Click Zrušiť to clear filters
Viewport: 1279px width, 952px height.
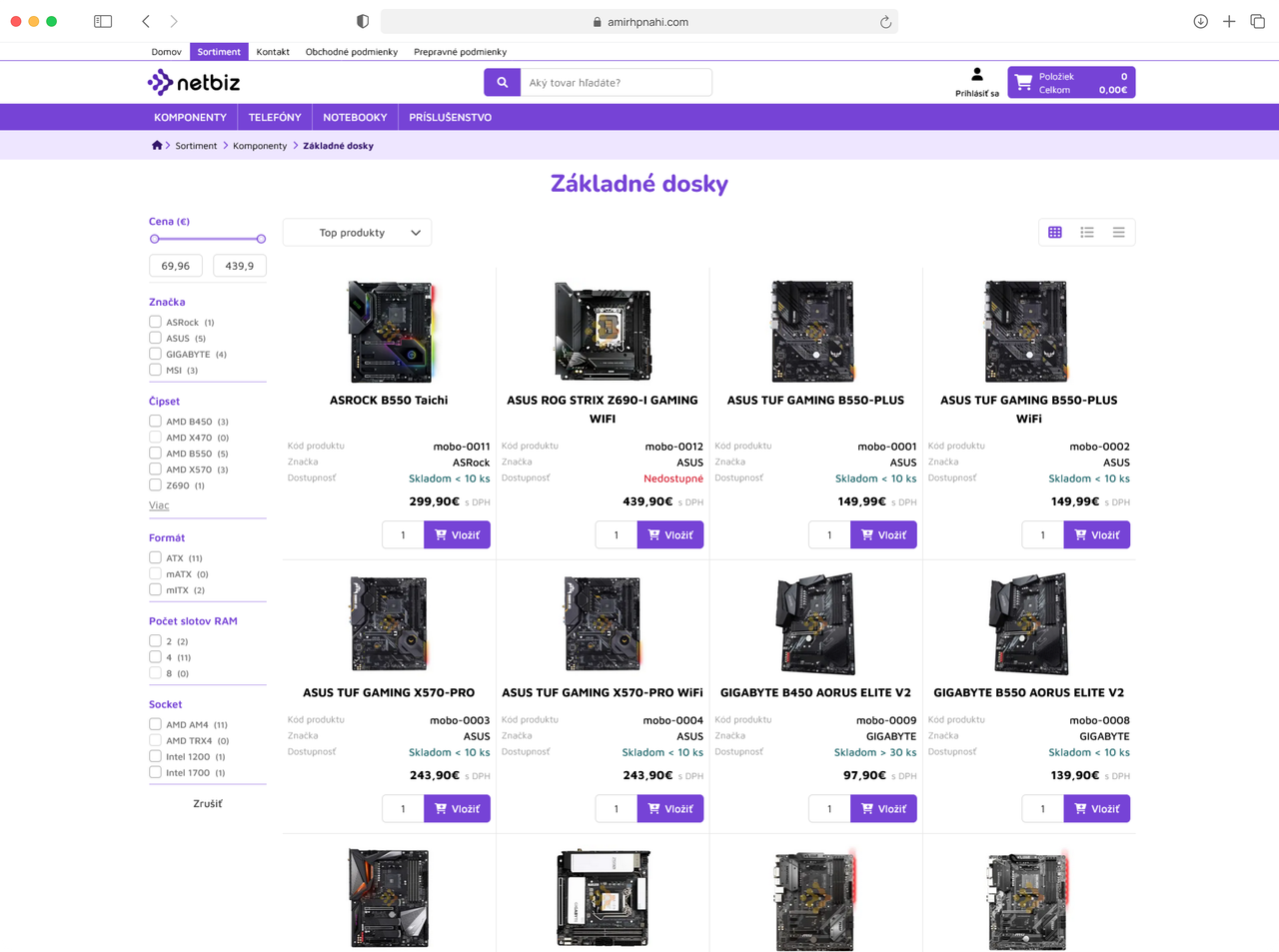208,804
